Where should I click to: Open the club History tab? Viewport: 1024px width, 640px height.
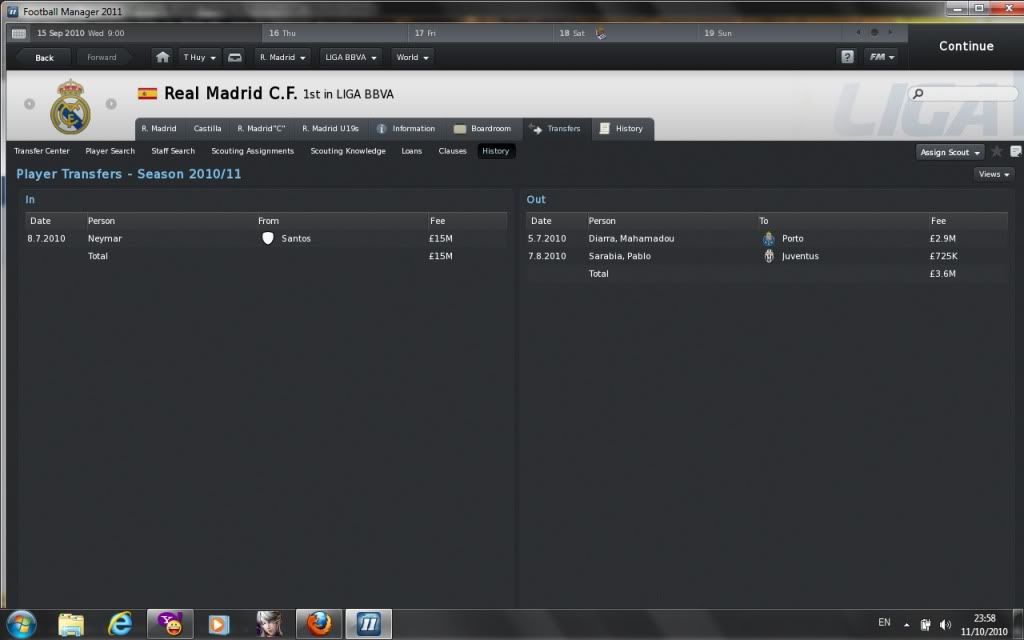pyautogui.click(x=622, y=129)
